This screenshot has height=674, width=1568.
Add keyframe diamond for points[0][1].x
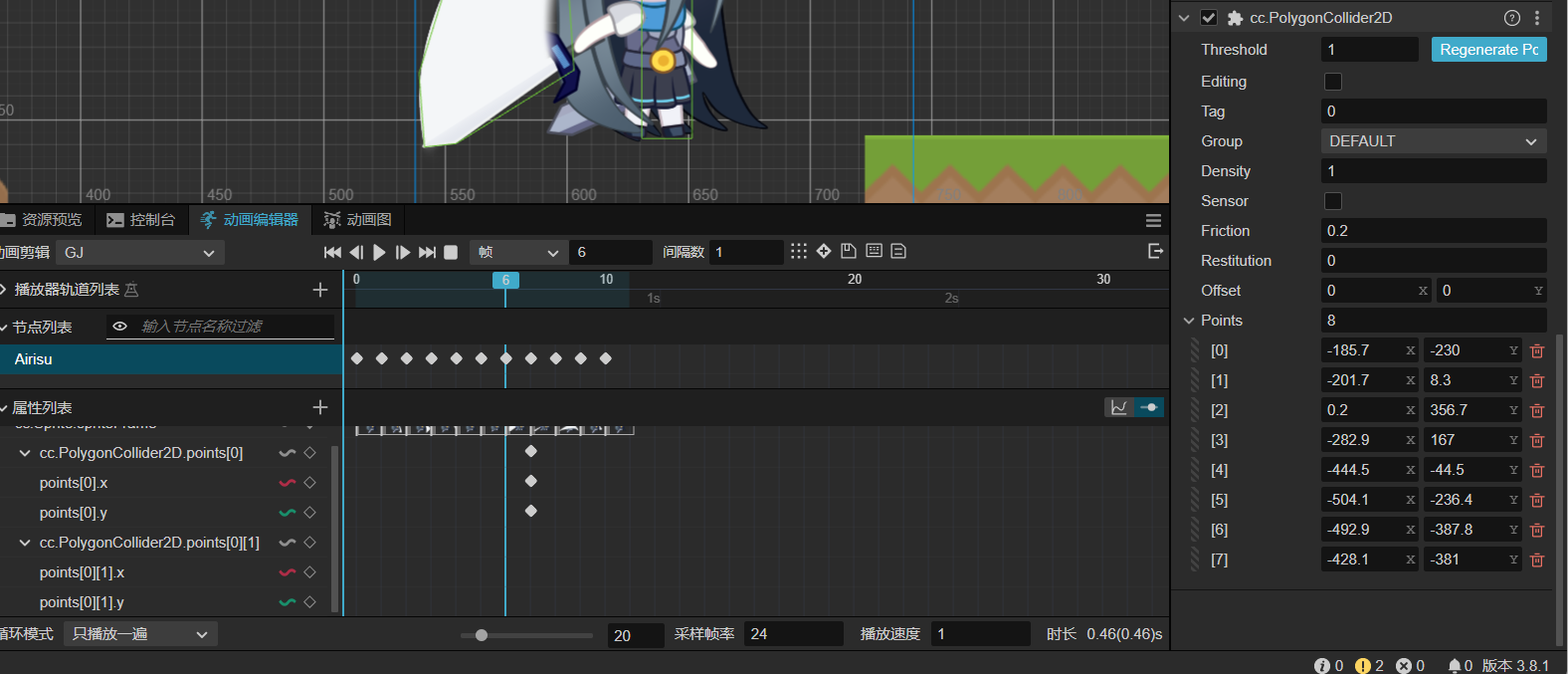[x=310, y=572]
